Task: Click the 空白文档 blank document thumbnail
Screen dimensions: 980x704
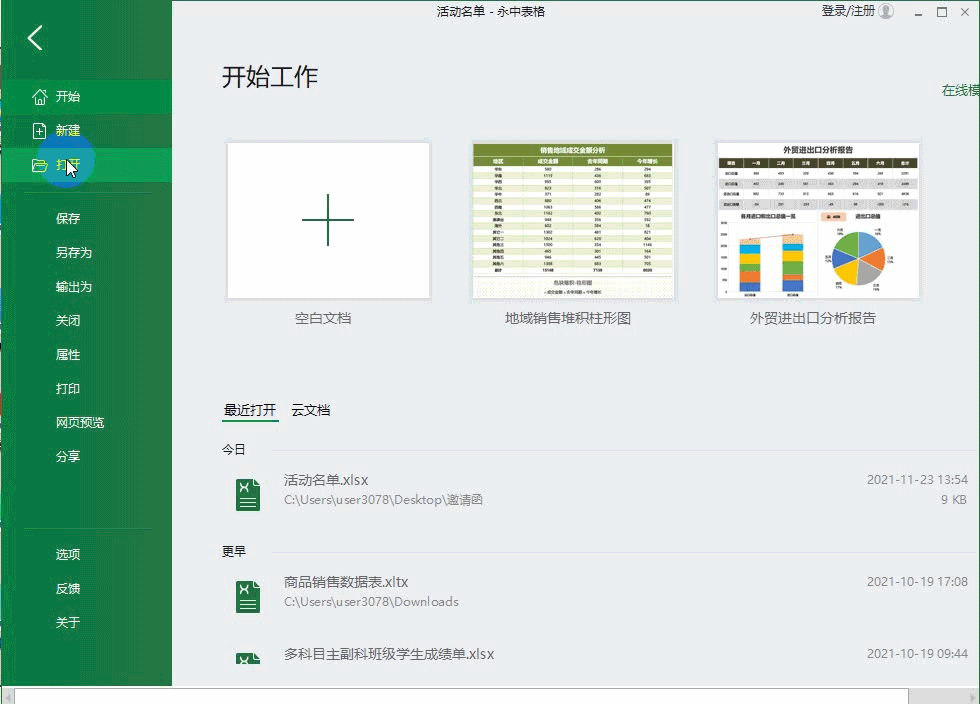Action: pos(327,220)
